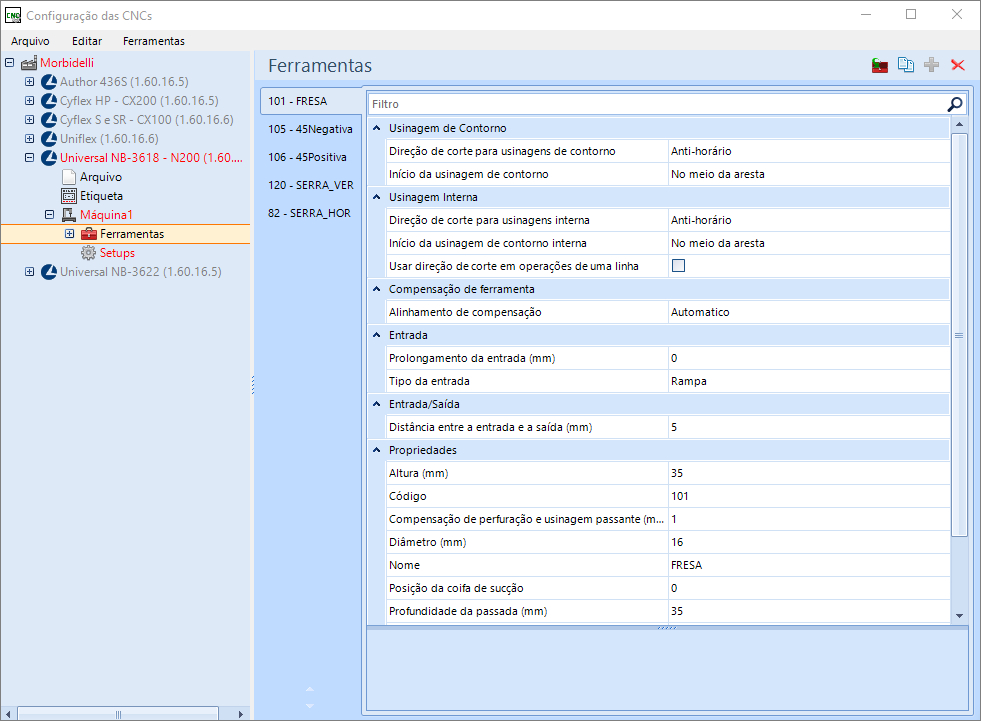Expand the Ferramentas tree node
981x721 pixels.
[x=69, y=234]
